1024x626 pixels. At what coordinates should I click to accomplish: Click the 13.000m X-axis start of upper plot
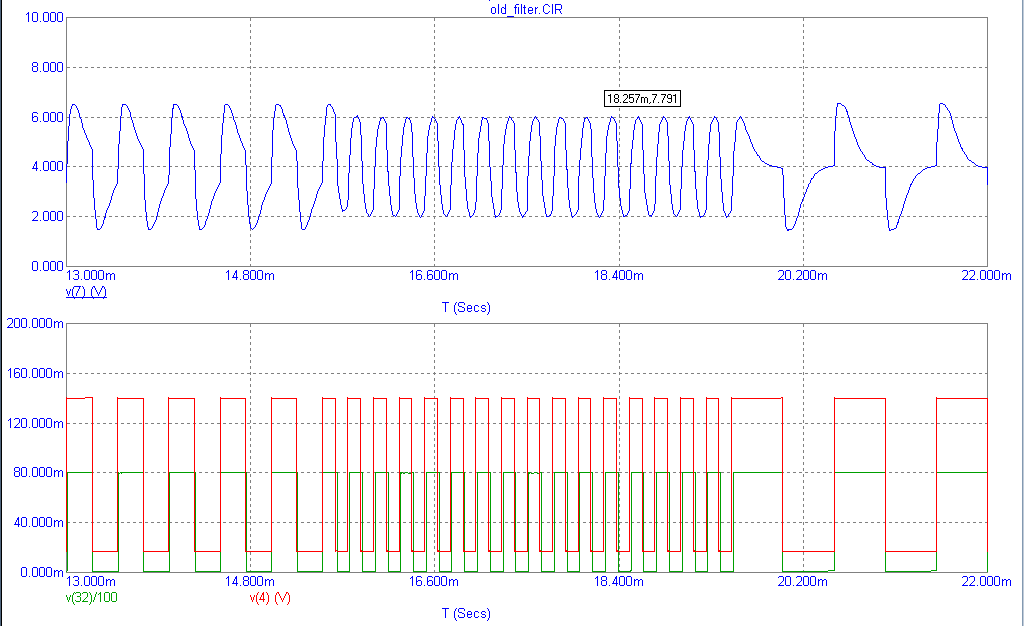(x=90, y=275)
